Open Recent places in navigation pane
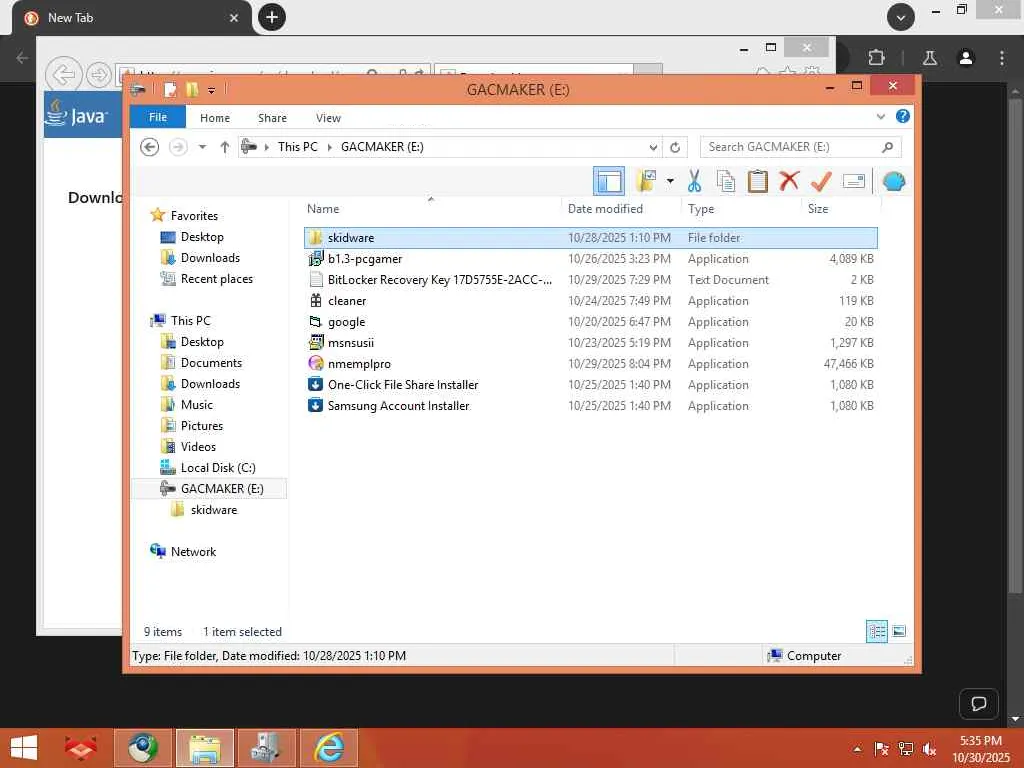The image size is (1024, 768). [x=216, y=279]
